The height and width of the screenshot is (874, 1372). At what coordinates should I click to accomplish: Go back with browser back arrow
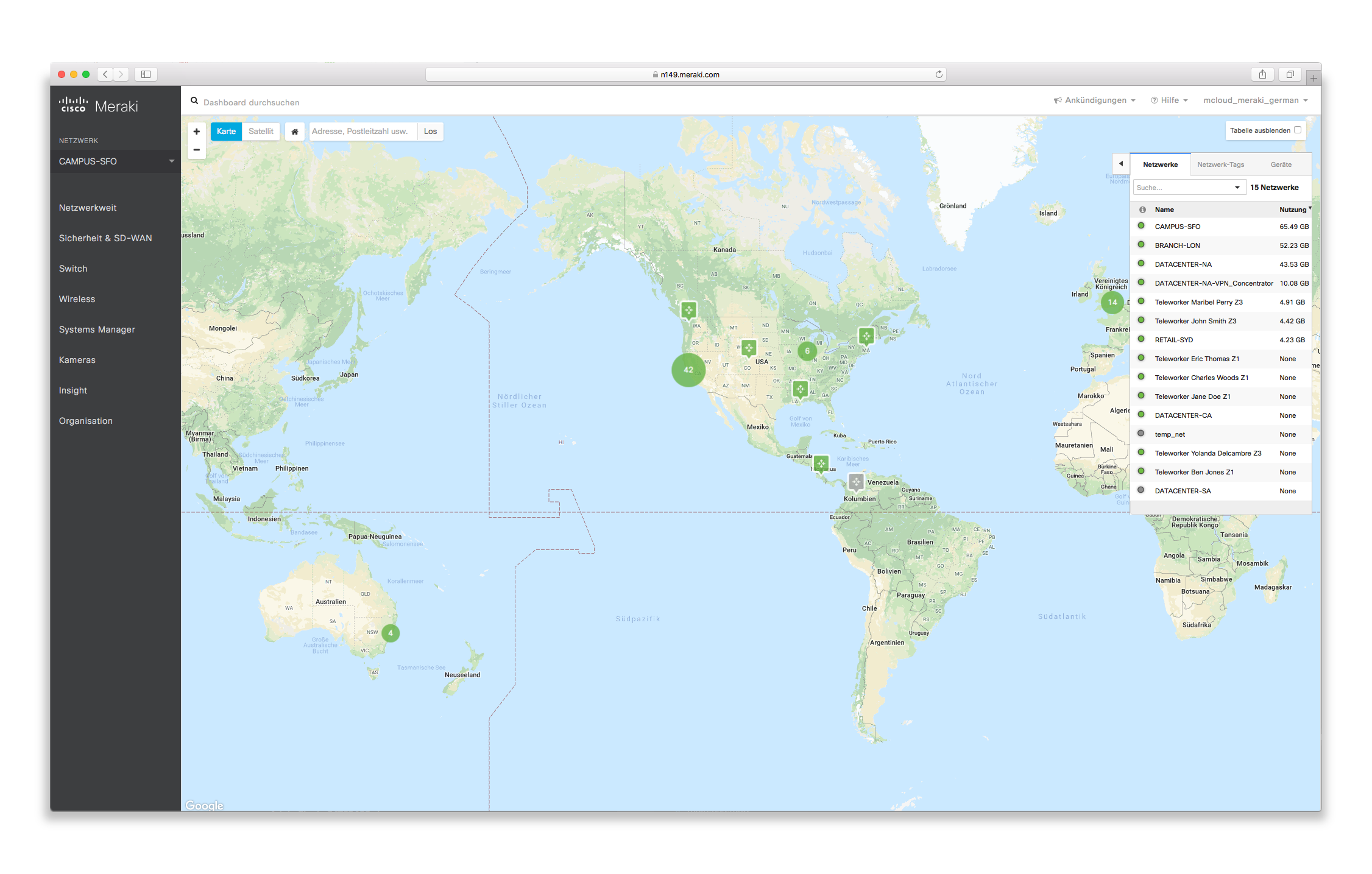(105, 74)
